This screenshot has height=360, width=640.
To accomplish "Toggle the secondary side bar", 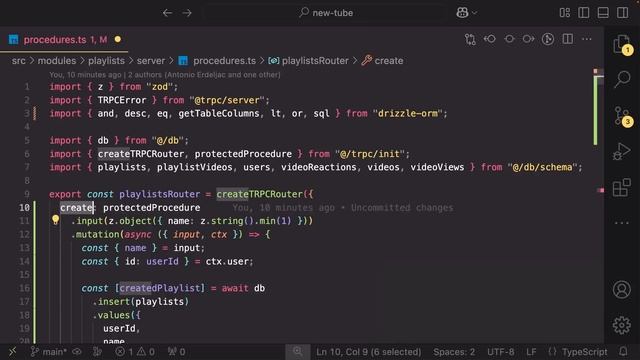I will tap(622, 13).
